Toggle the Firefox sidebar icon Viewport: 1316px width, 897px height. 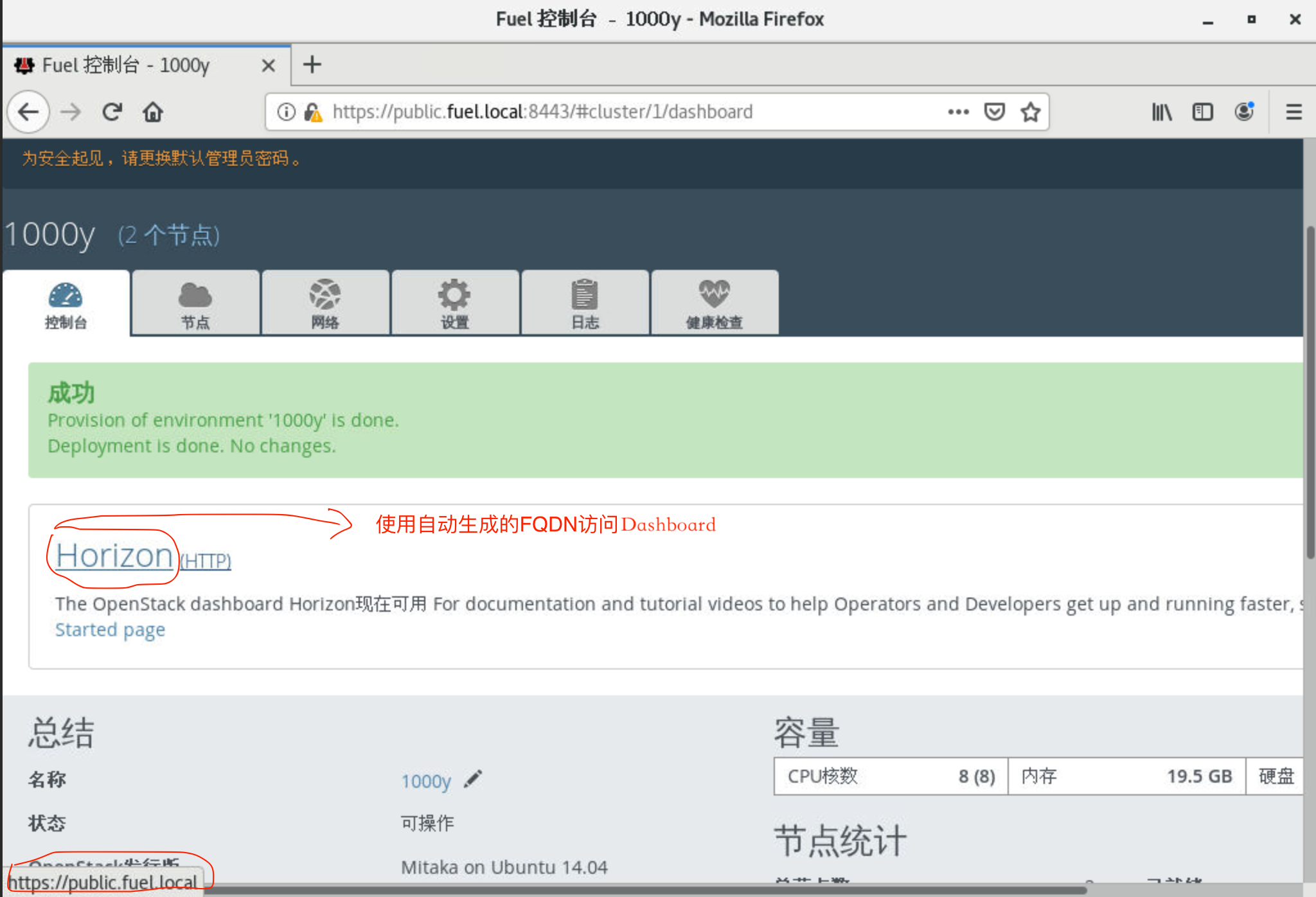point(1202,112)
